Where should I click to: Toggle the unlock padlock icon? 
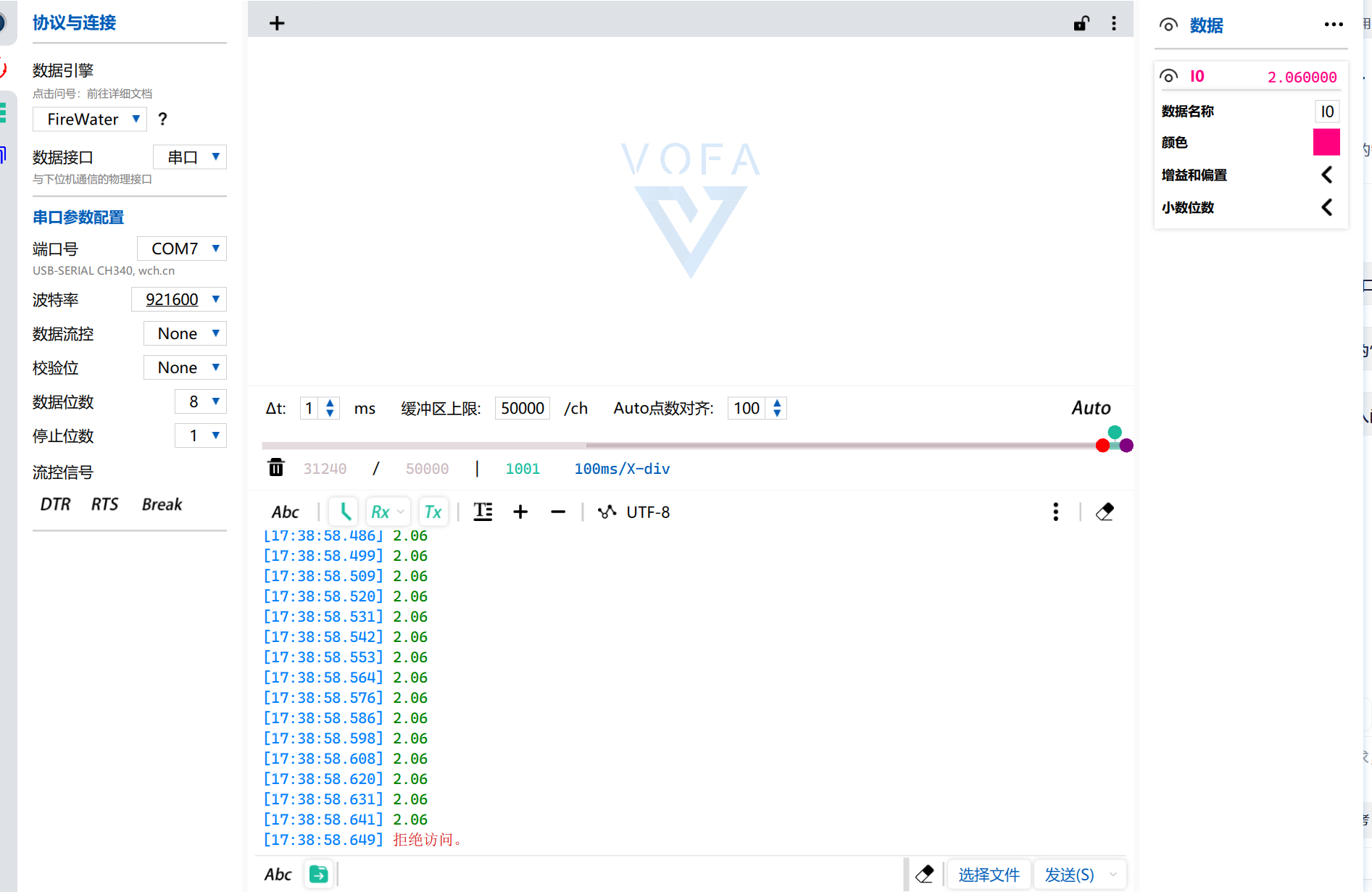(1081, 23)
